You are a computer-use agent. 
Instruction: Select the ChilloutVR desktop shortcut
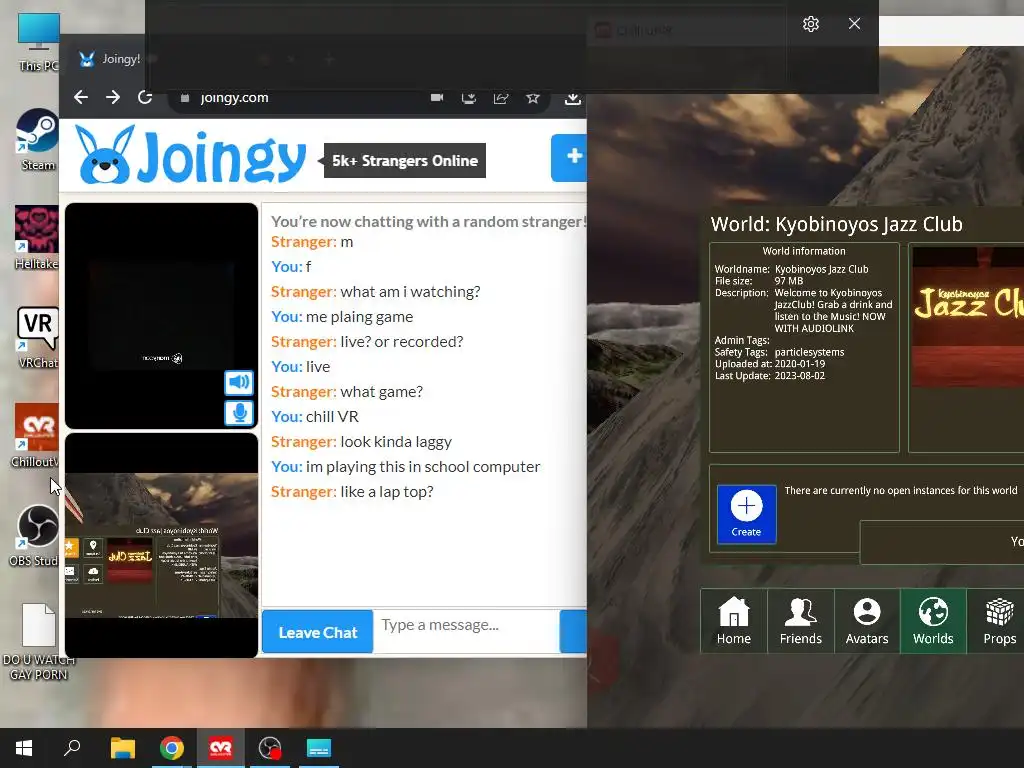tap(37, 436)
